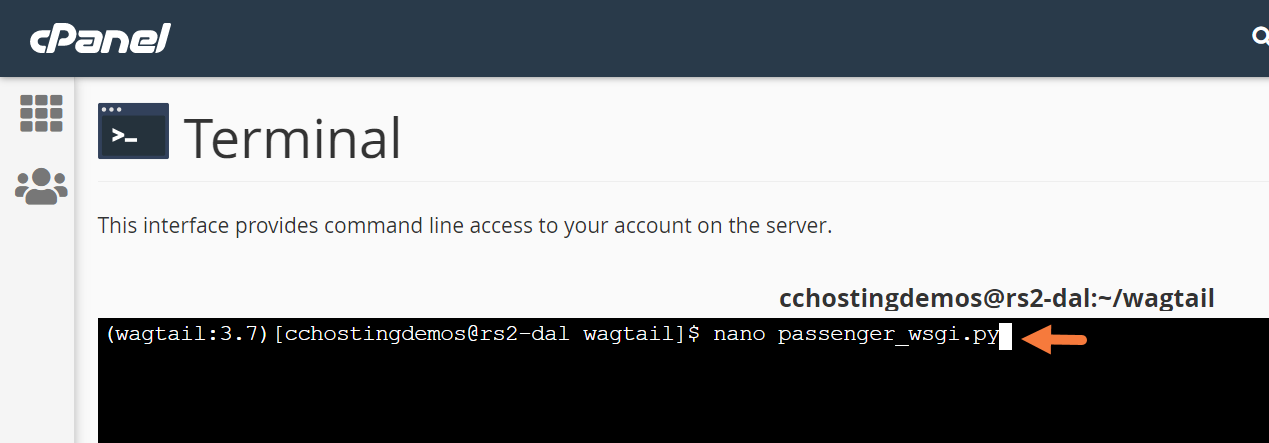Click the passenger_wsgi.py filename in terminal

(x=888, y=336)
